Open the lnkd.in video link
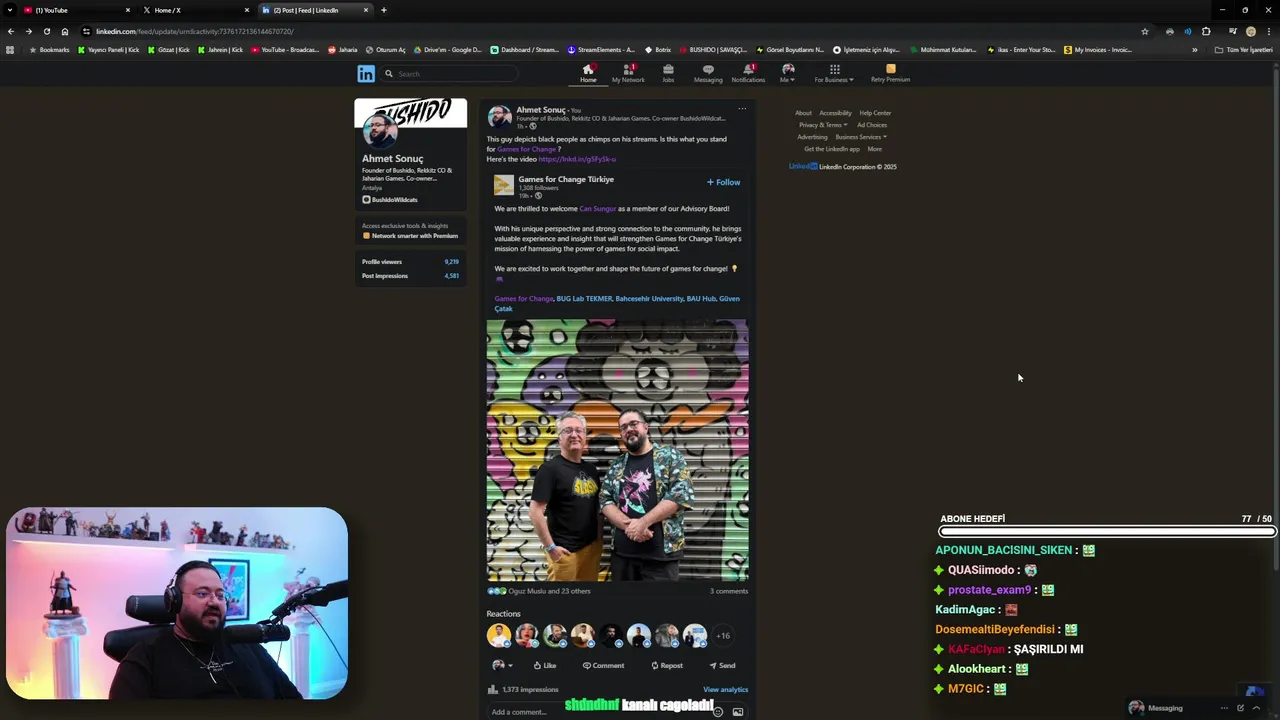The width and height of the screenshot is (1280, 720). 577,159
